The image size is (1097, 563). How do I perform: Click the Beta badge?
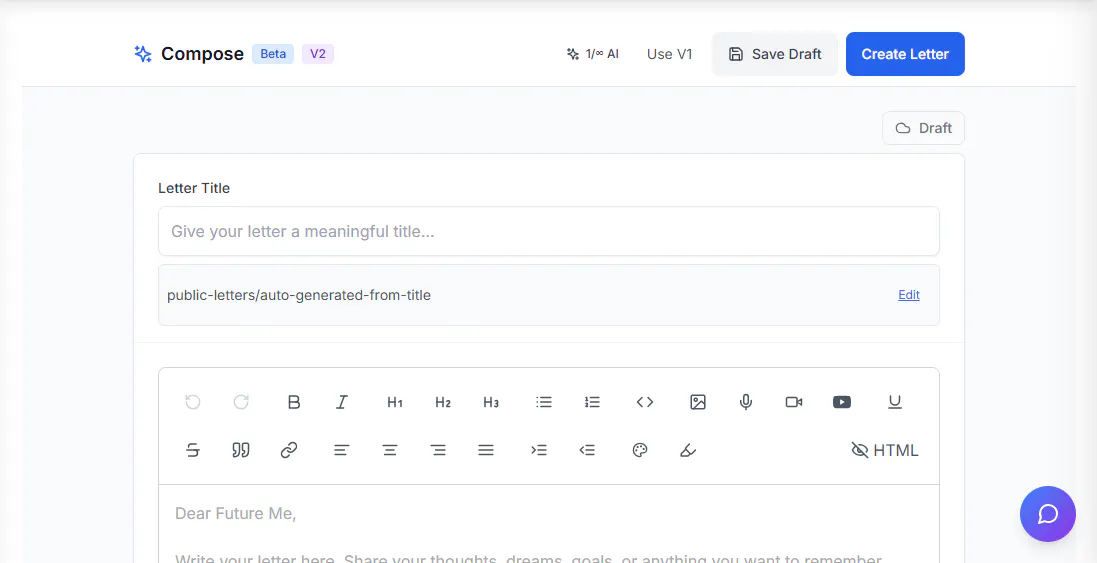(273, 54)
